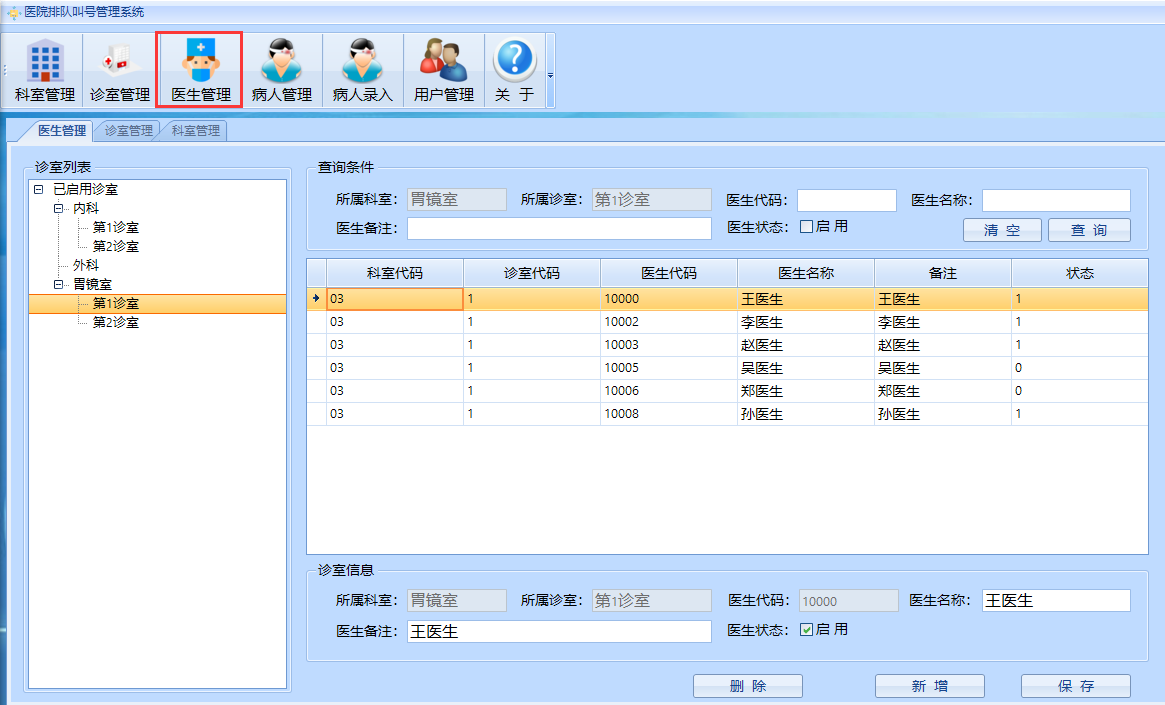Edit 医生名称 field in 诊室信息
Screen dimensions: 1165x705
tap(1057, 601)
